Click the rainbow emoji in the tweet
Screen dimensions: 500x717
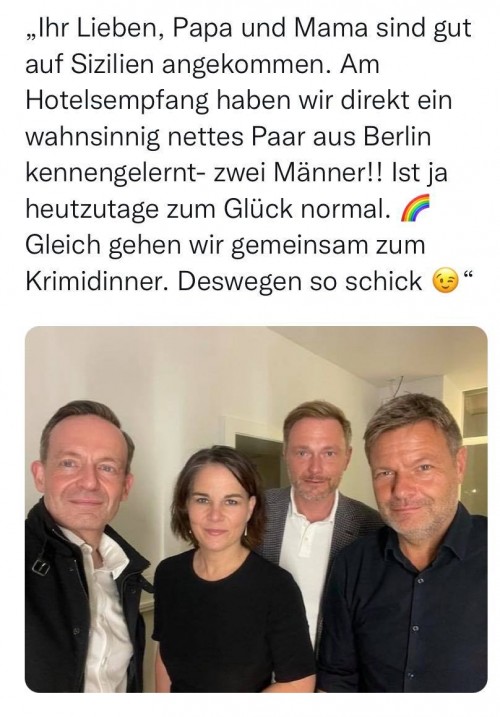[416, 209]
